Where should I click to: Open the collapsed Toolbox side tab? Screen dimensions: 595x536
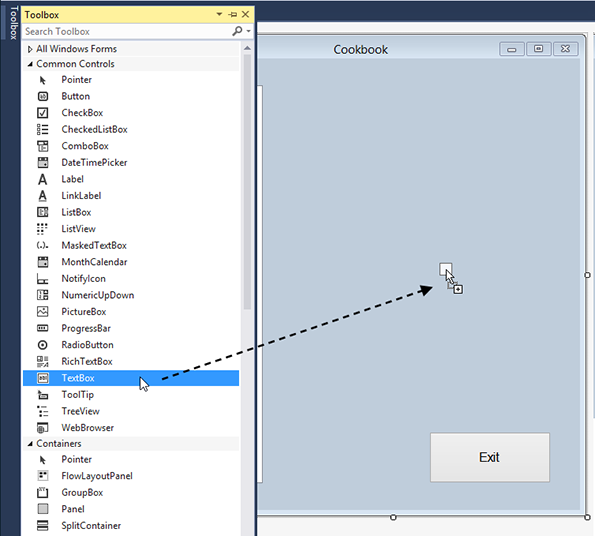13,23
